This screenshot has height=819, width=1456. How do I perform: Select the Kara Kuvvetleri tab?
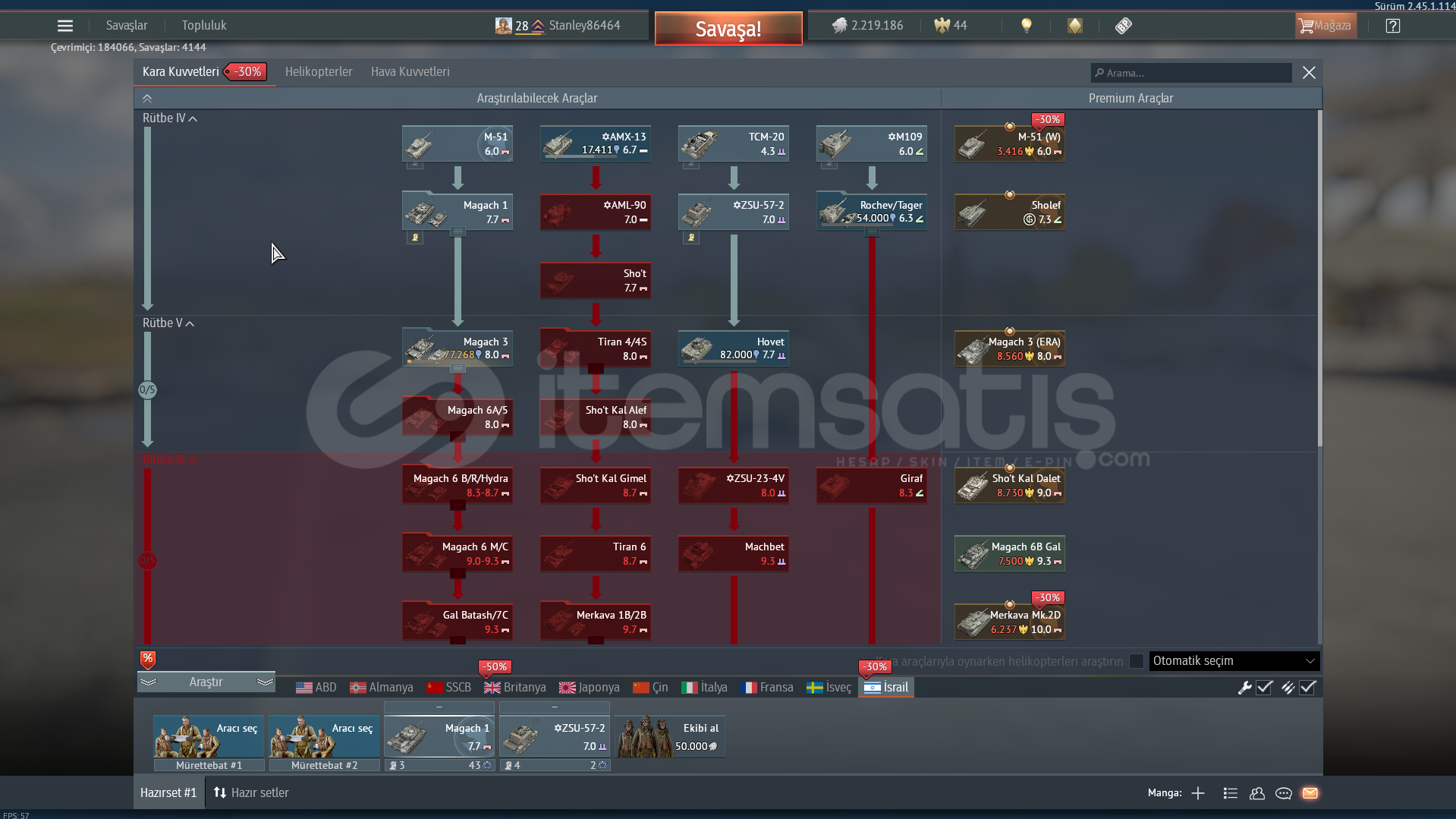point(205,72)
